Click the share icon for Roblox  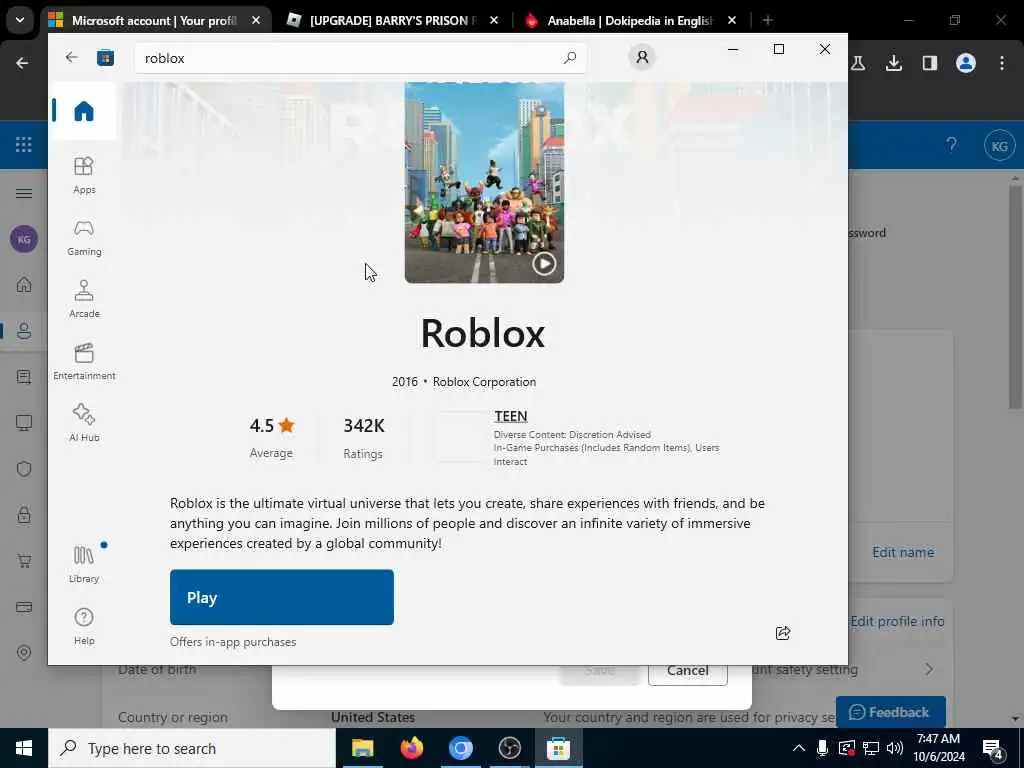pos(782,633)
